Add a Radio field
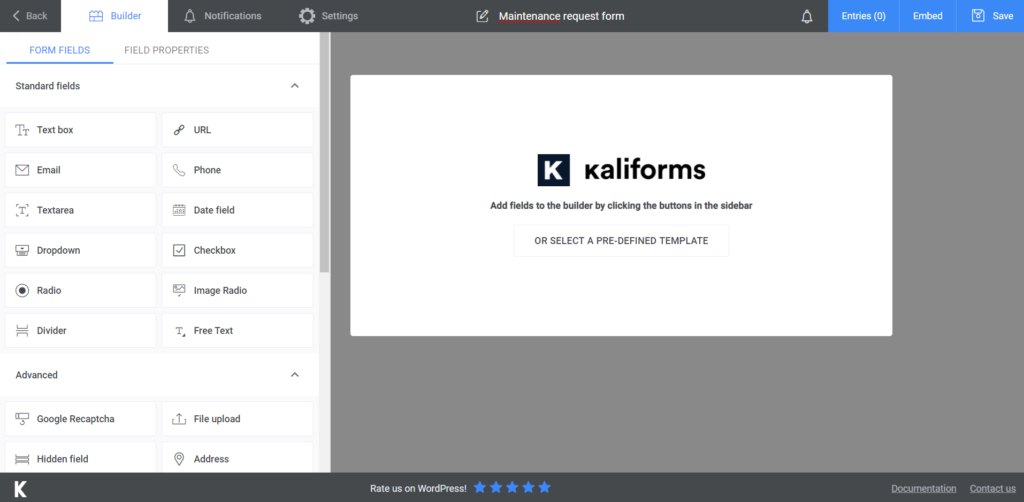This screenshot has width=1024, height=502. (x=80, y=290)
